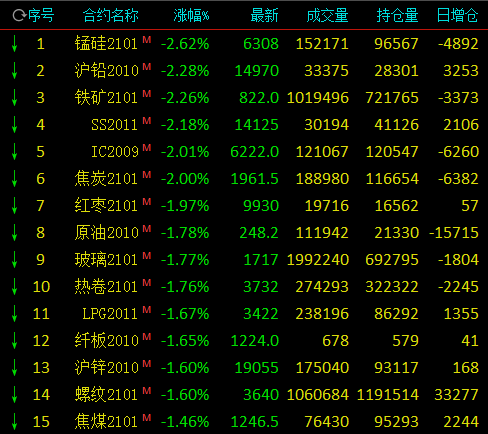
Task: Click the -2.62% change value
Action: pos(185,44)
